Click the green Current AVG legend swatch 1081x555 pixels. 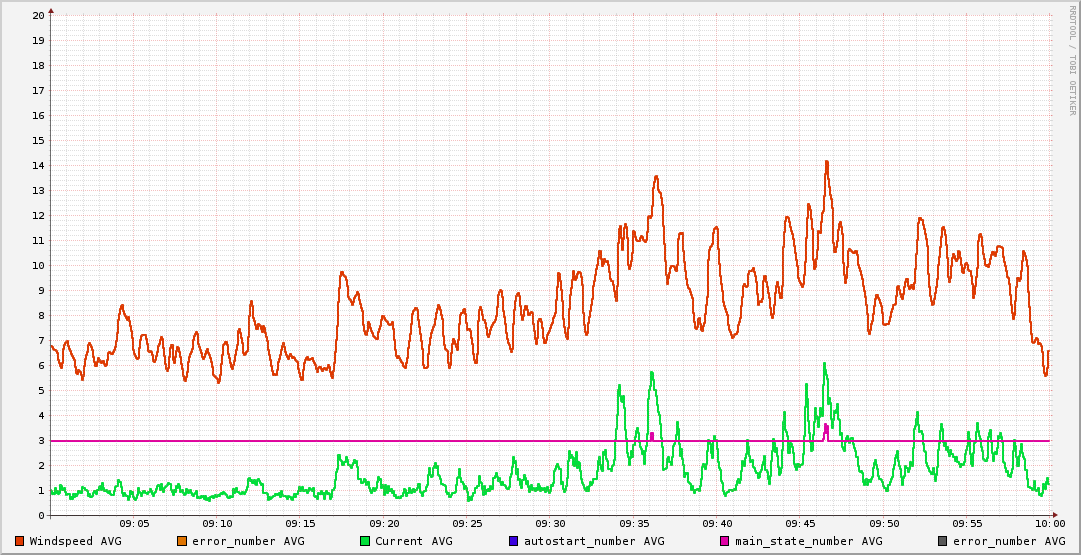pos(365,541)
